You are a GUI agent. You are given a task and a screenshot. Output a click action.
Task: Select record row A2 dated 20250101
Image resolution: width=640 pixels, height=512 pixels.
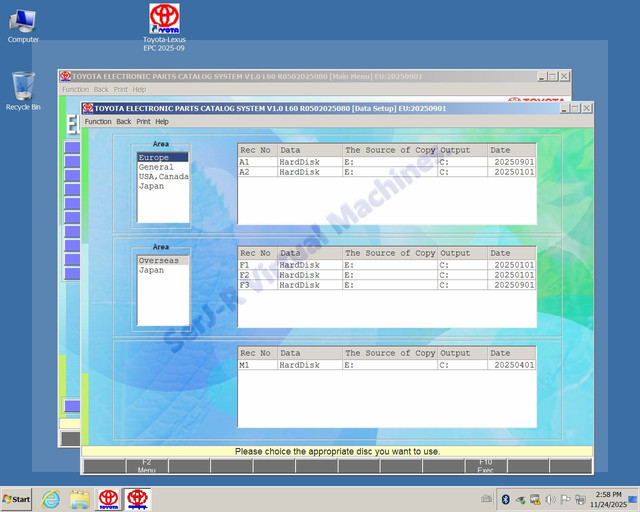click(387, 172)
